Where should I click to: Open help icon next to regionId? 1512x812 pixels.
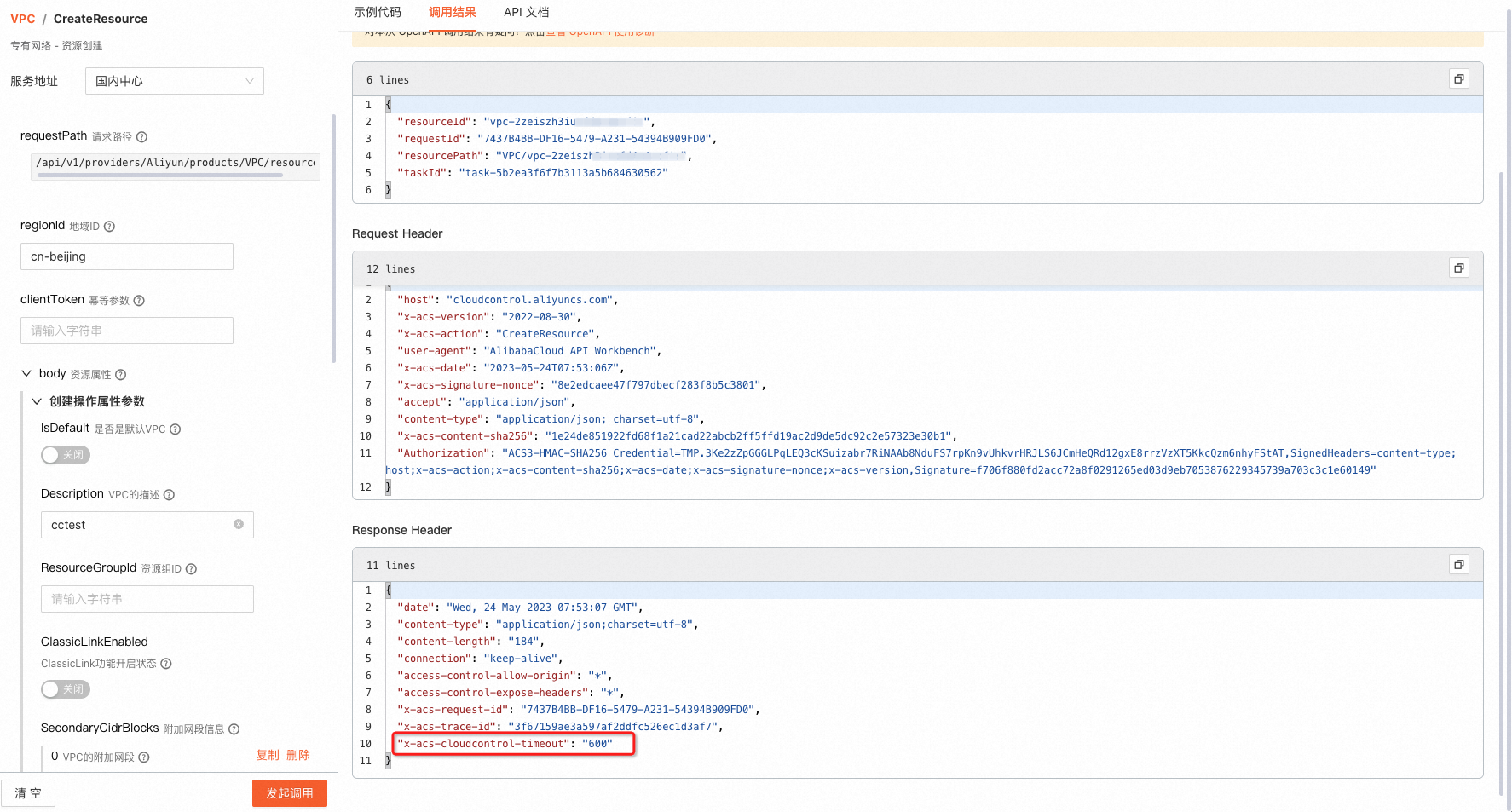click(x=109, y=227)
